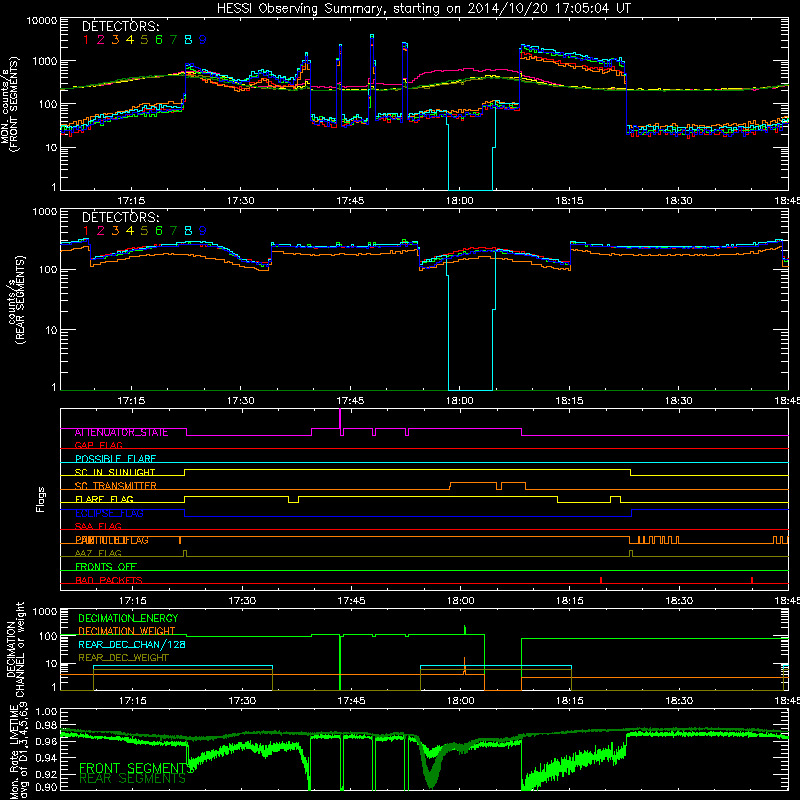Click the 17:30 time tick under decimation plot
The width and height of the screenshot is (800, 800).
click(242, 701)
